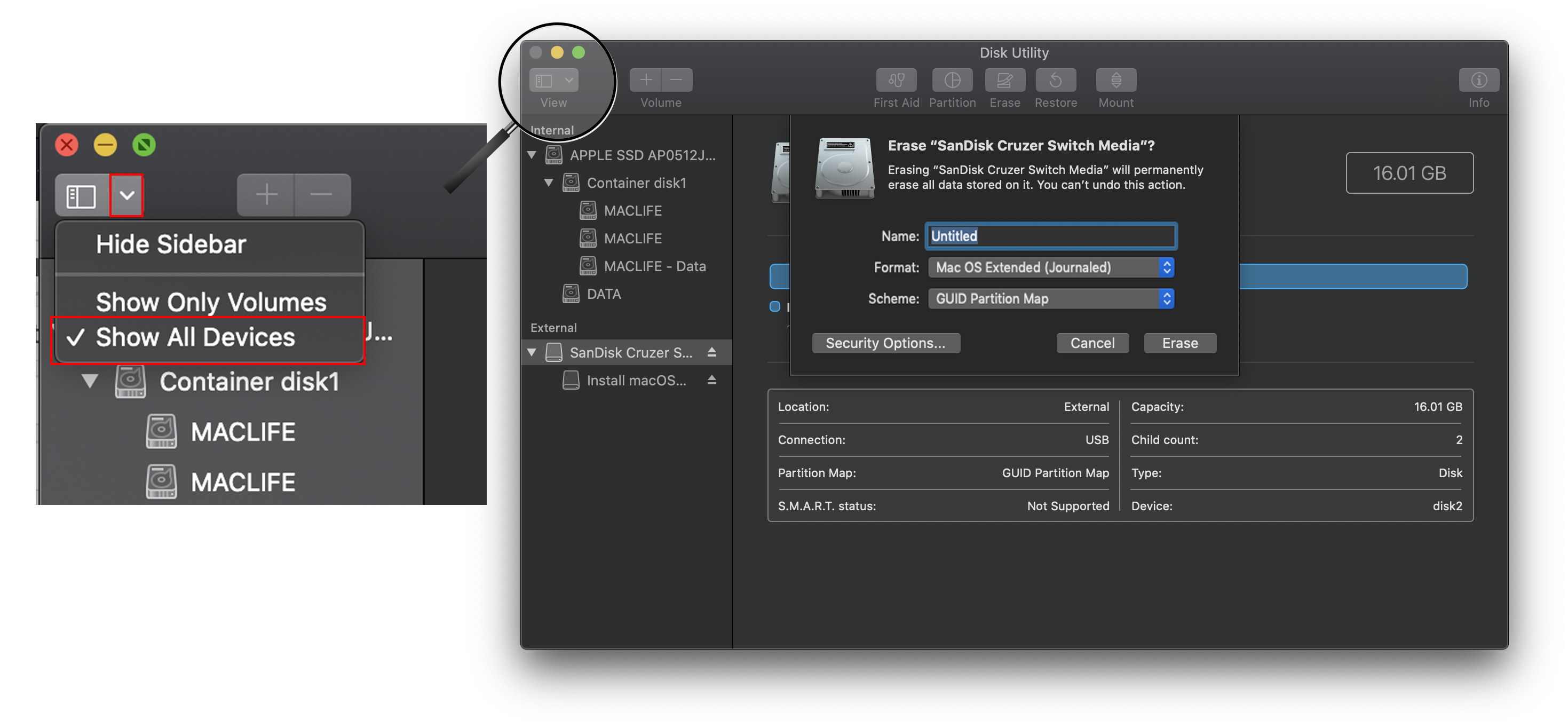Cancel the erase operation
1568x728 pixels.
1092,343
